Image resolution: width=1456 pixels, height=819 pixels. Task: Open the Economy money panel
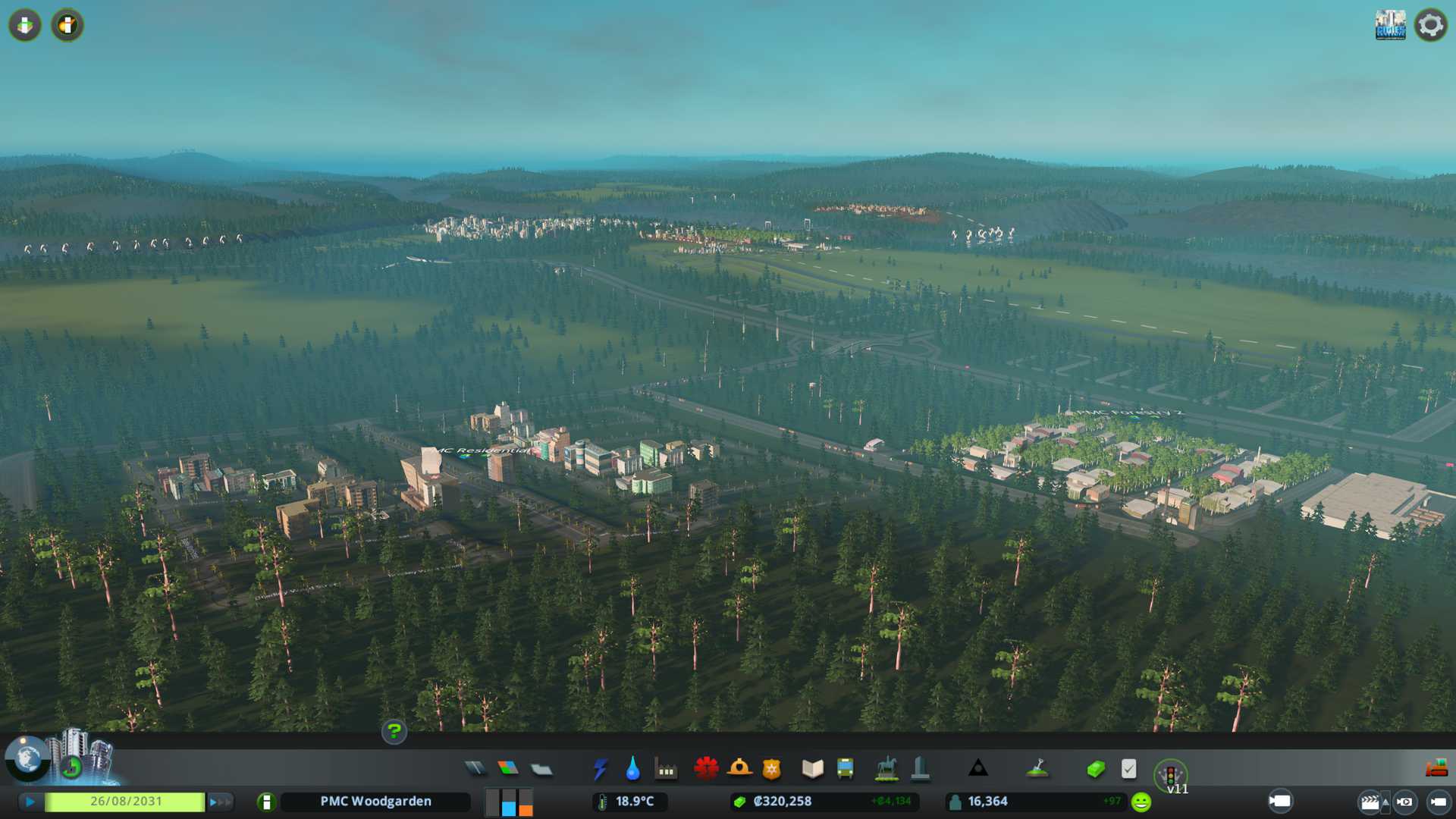point(1095,769)
